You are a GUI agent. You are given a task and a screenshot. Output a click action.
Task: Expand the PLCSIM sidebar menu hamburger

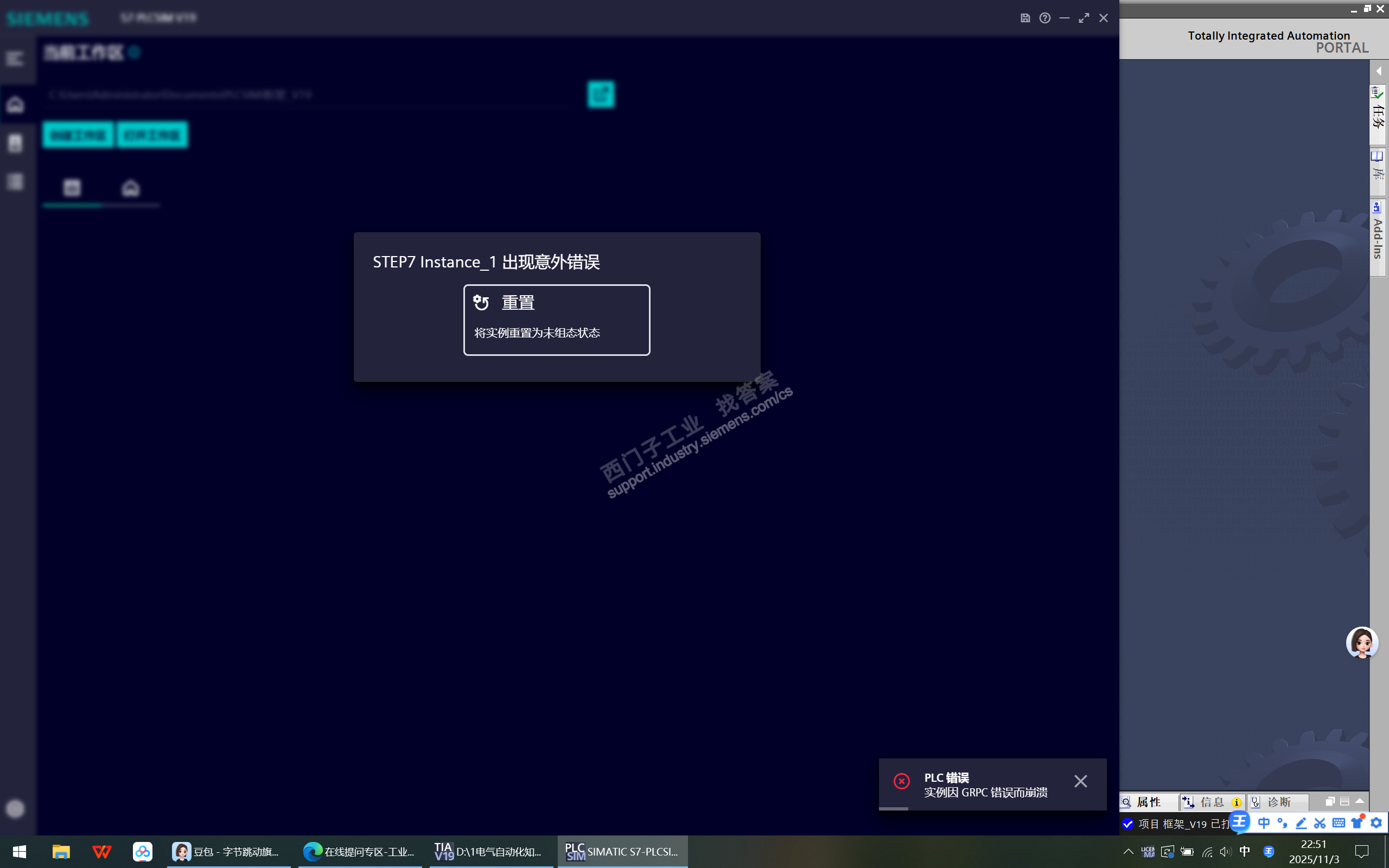pyautogui.click(x=15, y=59)
